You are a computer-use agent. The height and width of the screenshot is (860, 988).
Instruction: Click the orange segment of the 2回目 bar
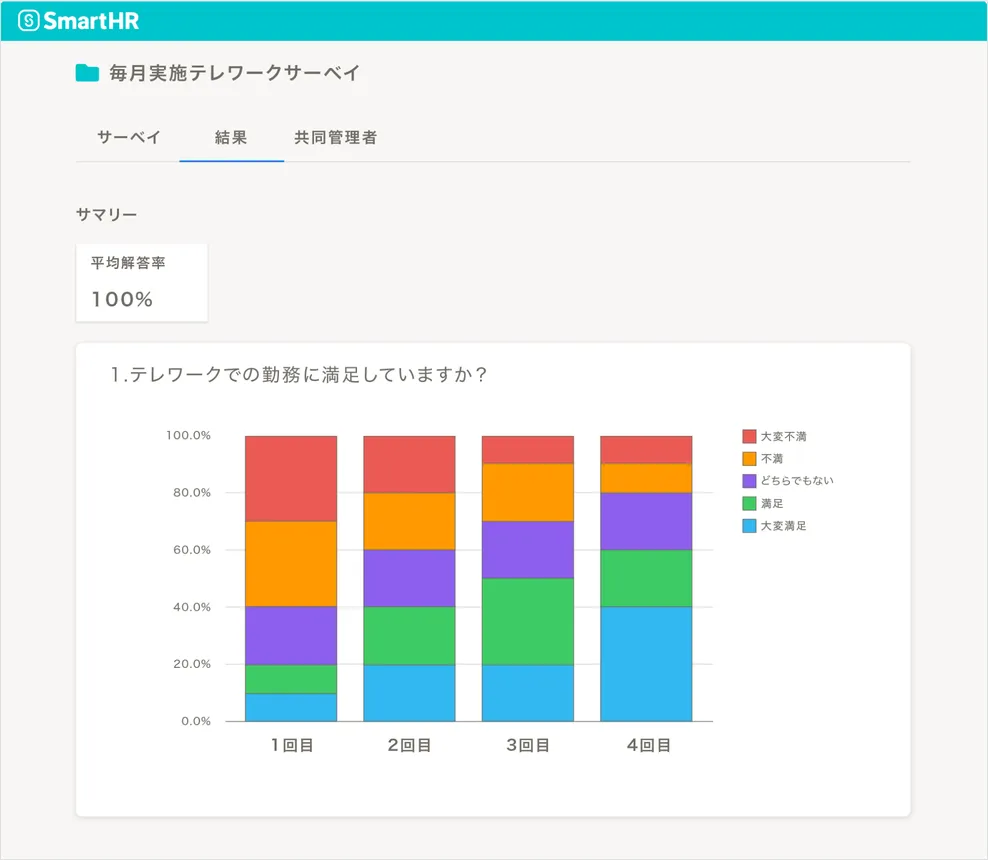tap(409, 518)
